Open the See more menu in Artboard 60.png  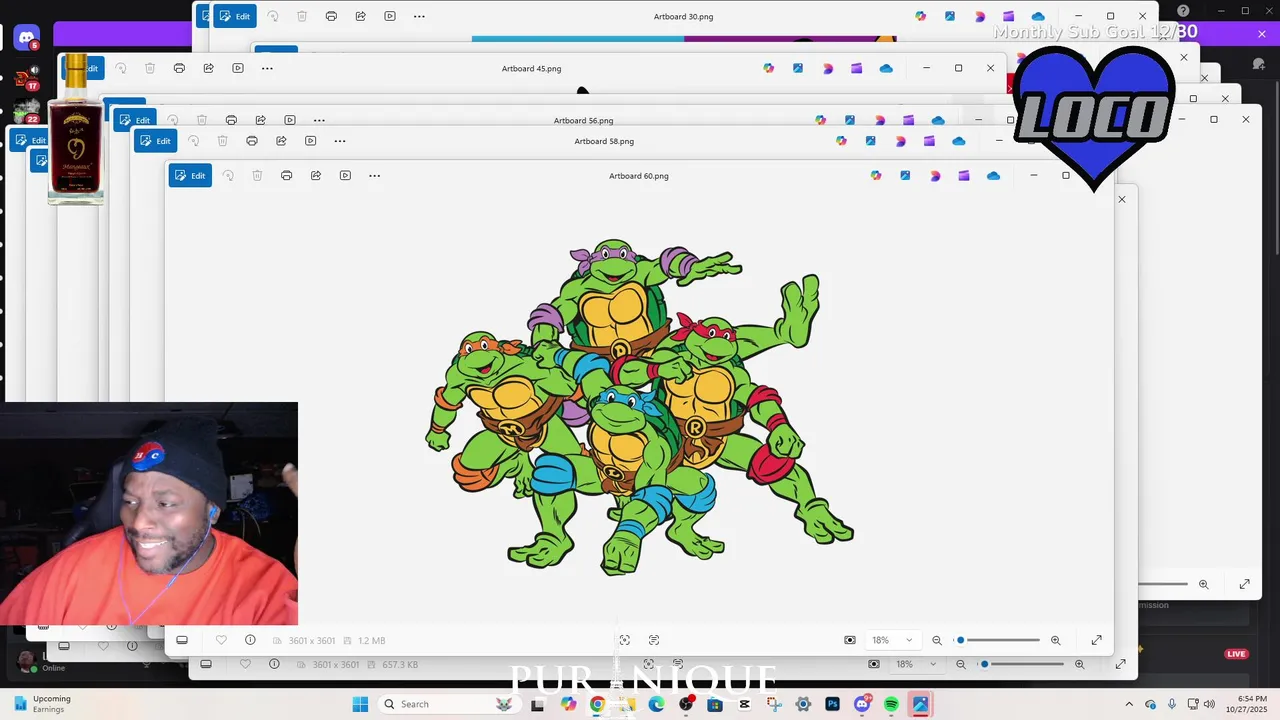[374, 176]
